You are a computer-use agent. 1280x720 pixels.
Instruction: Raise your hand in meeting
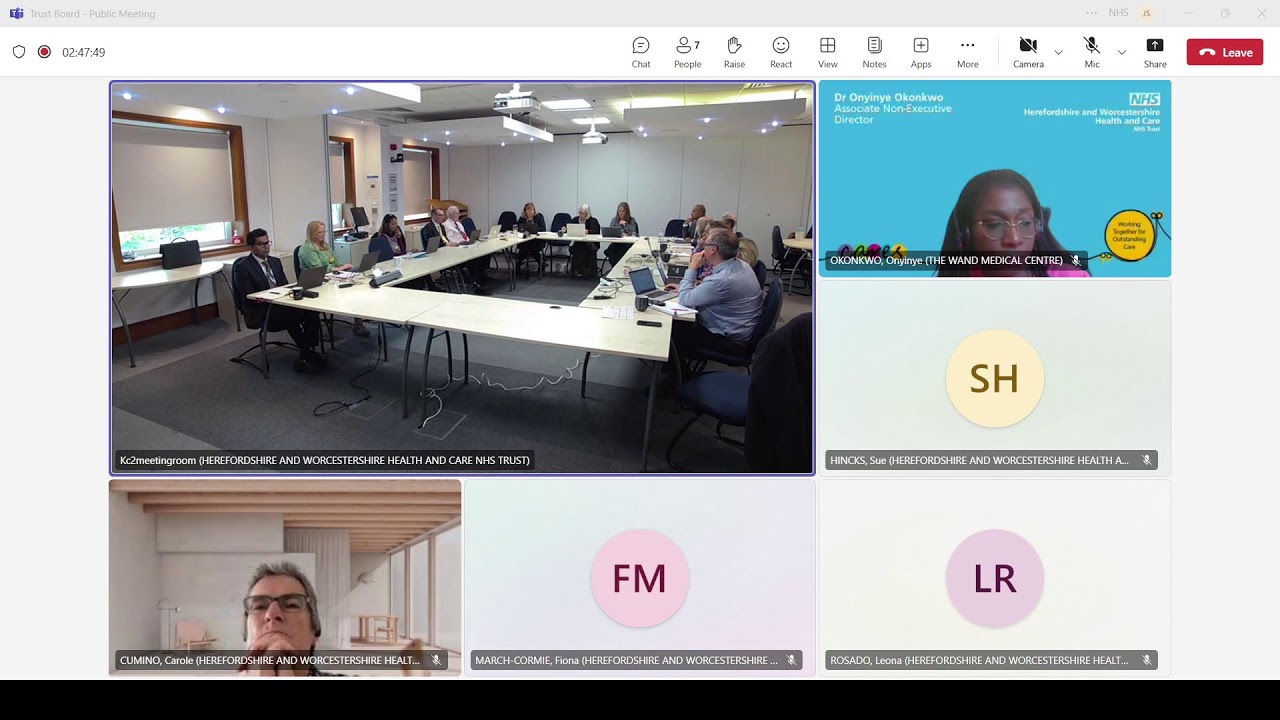pos(734,52)
